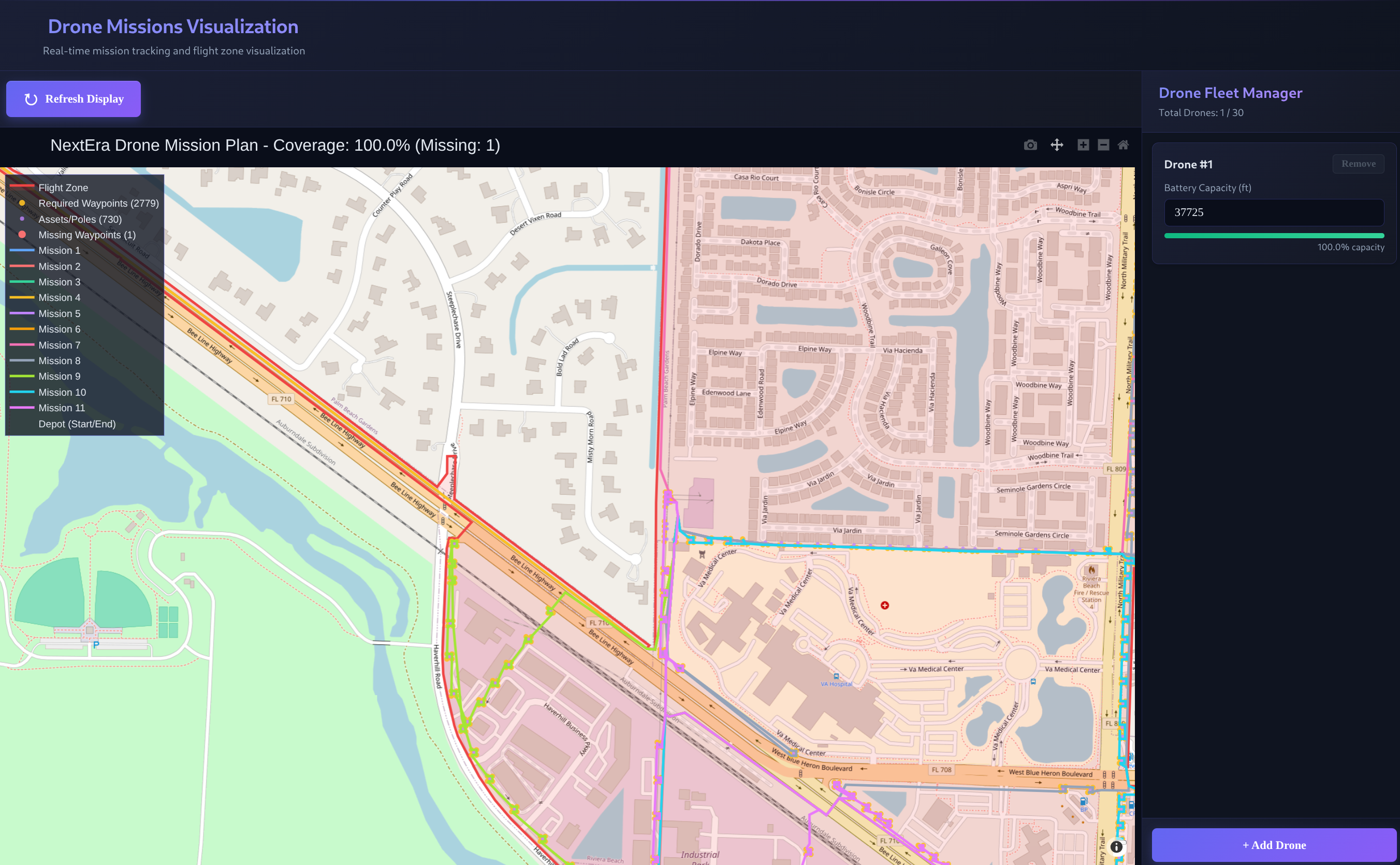Remove Drone #1 from fleet
Viewport: 1400px width, 865px height.
(1358, 164)
